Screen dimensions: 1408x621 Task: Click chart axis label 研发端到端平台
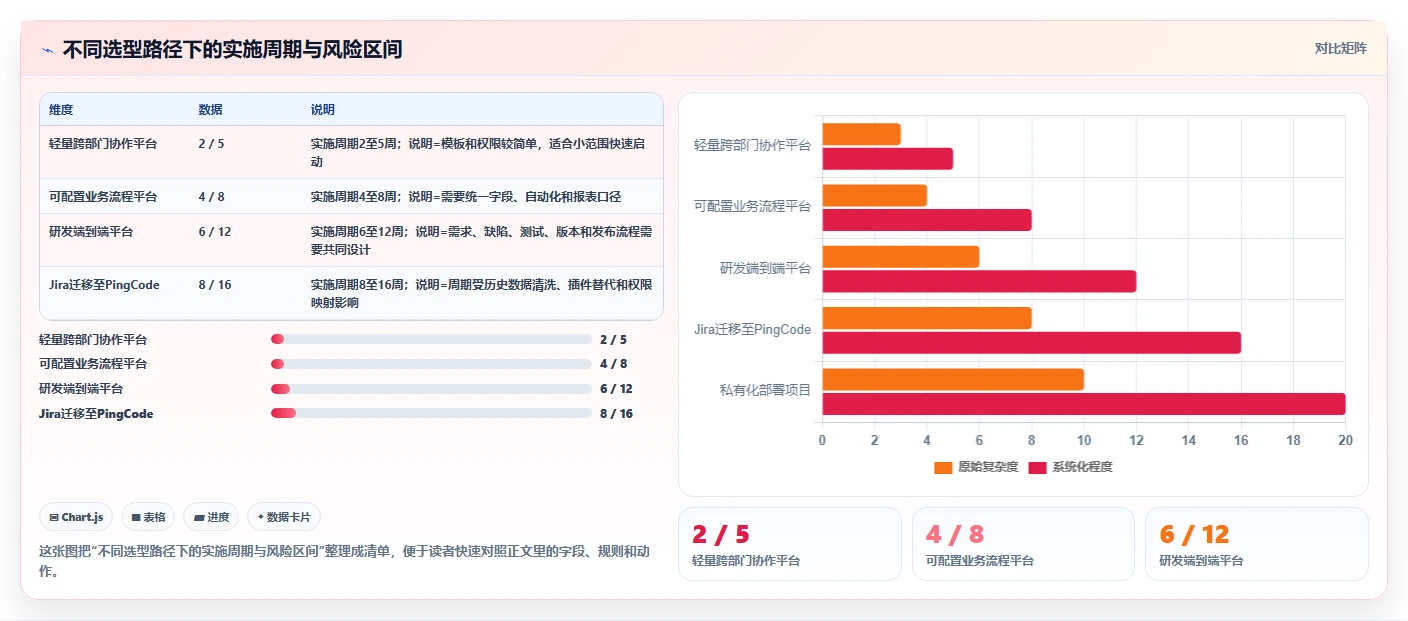(x=765, y=268)
